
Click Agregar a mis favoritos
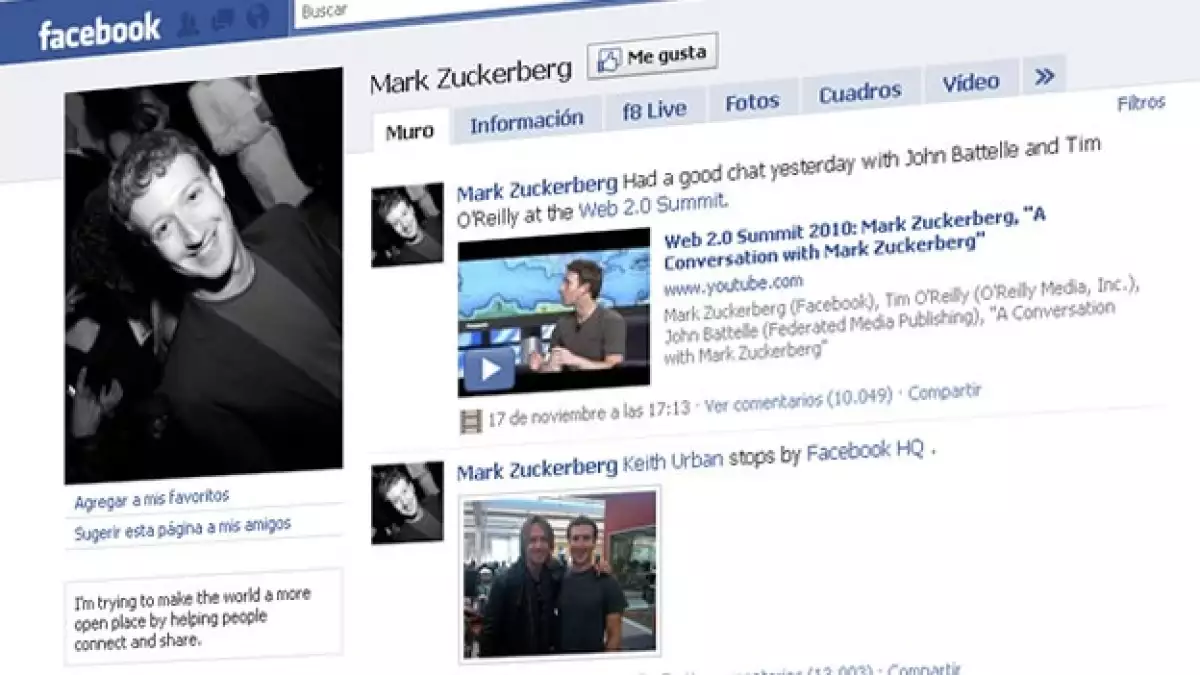(x=152, y=498)
